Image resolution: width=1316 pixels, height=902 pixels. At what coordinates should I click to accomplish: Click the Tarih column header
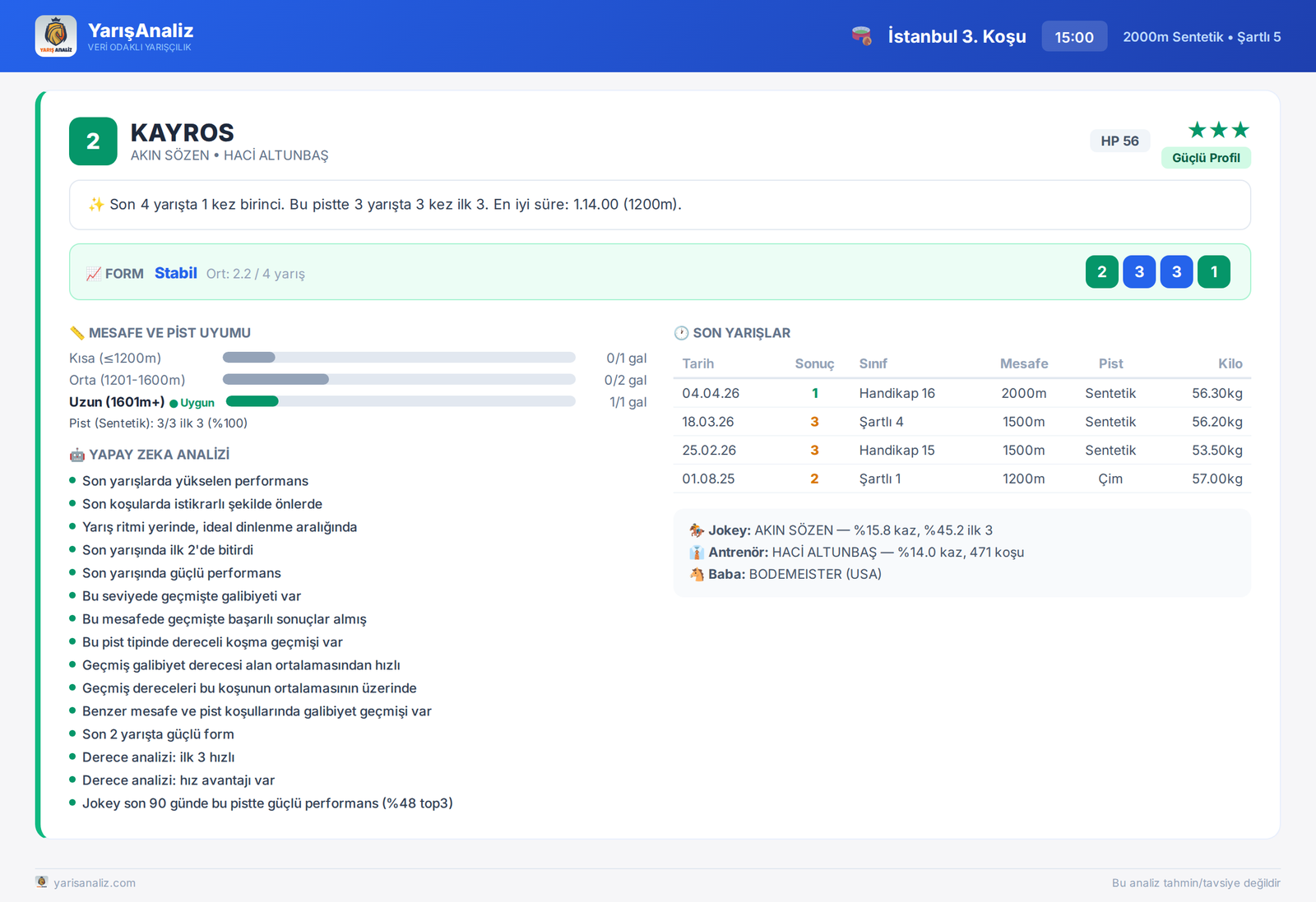pyautogui.click(x=697, y=363)
